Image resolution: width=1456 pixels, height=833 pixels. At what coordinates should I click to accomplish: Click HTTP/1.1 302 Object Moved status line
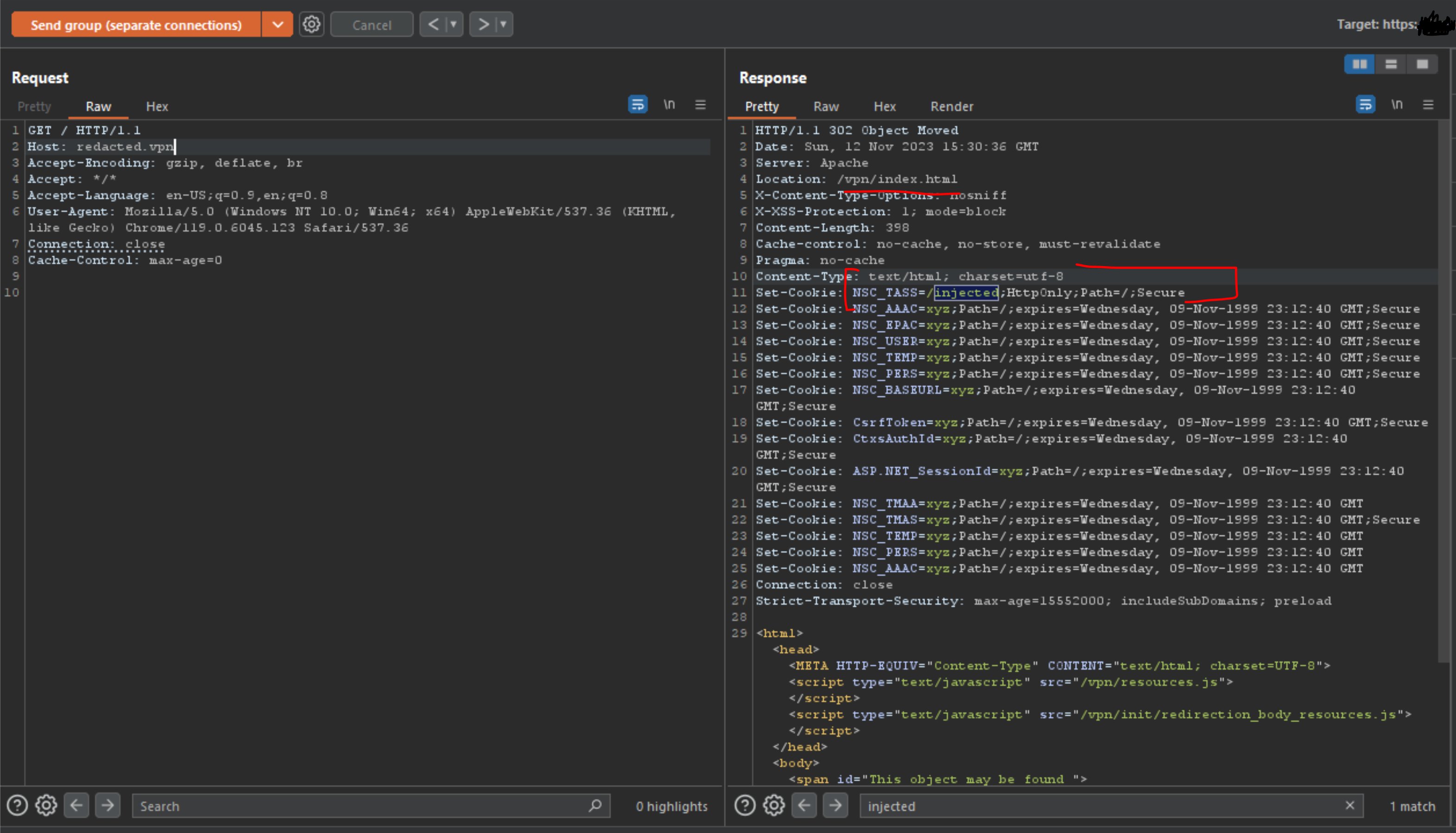857,130
